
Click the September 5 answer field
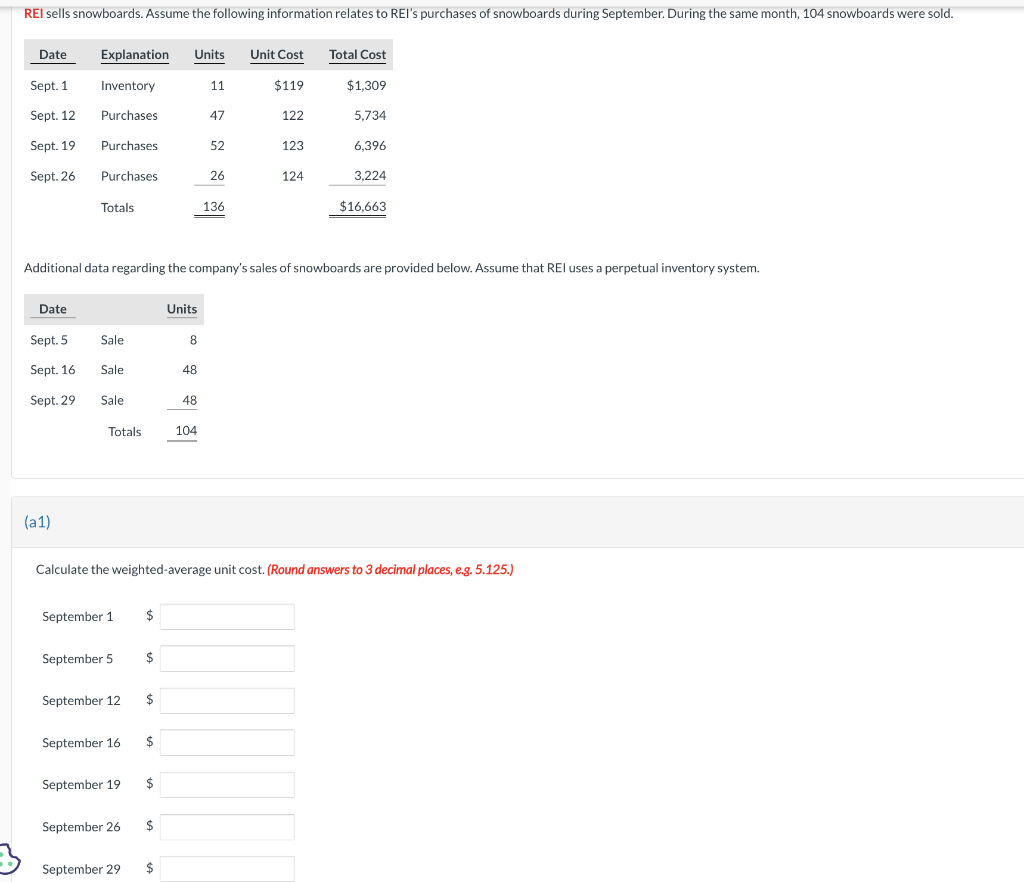[x=227, y=658]
